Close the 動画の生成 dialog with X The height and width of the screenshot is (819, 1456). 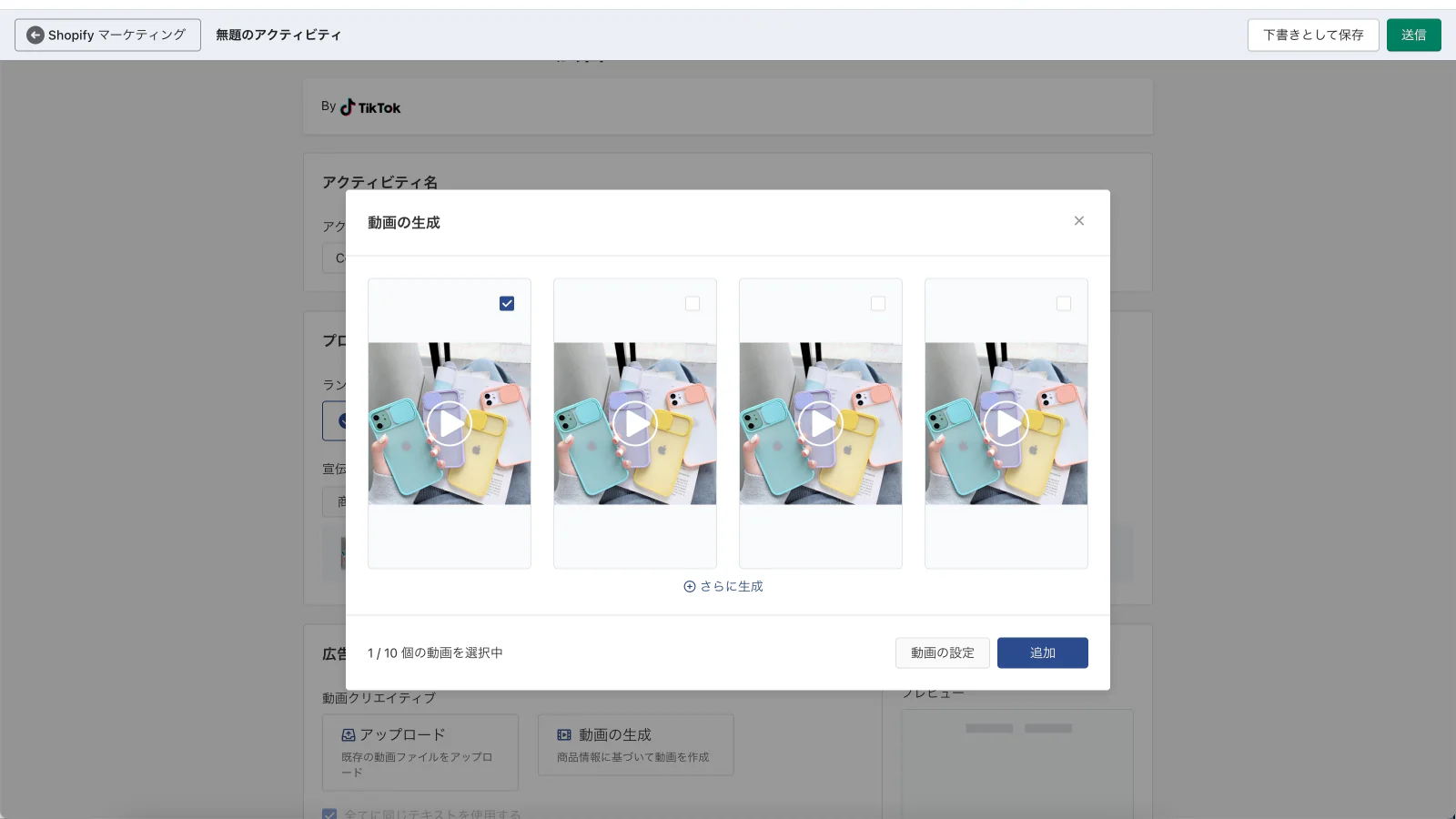click(x=1078, y=221)
